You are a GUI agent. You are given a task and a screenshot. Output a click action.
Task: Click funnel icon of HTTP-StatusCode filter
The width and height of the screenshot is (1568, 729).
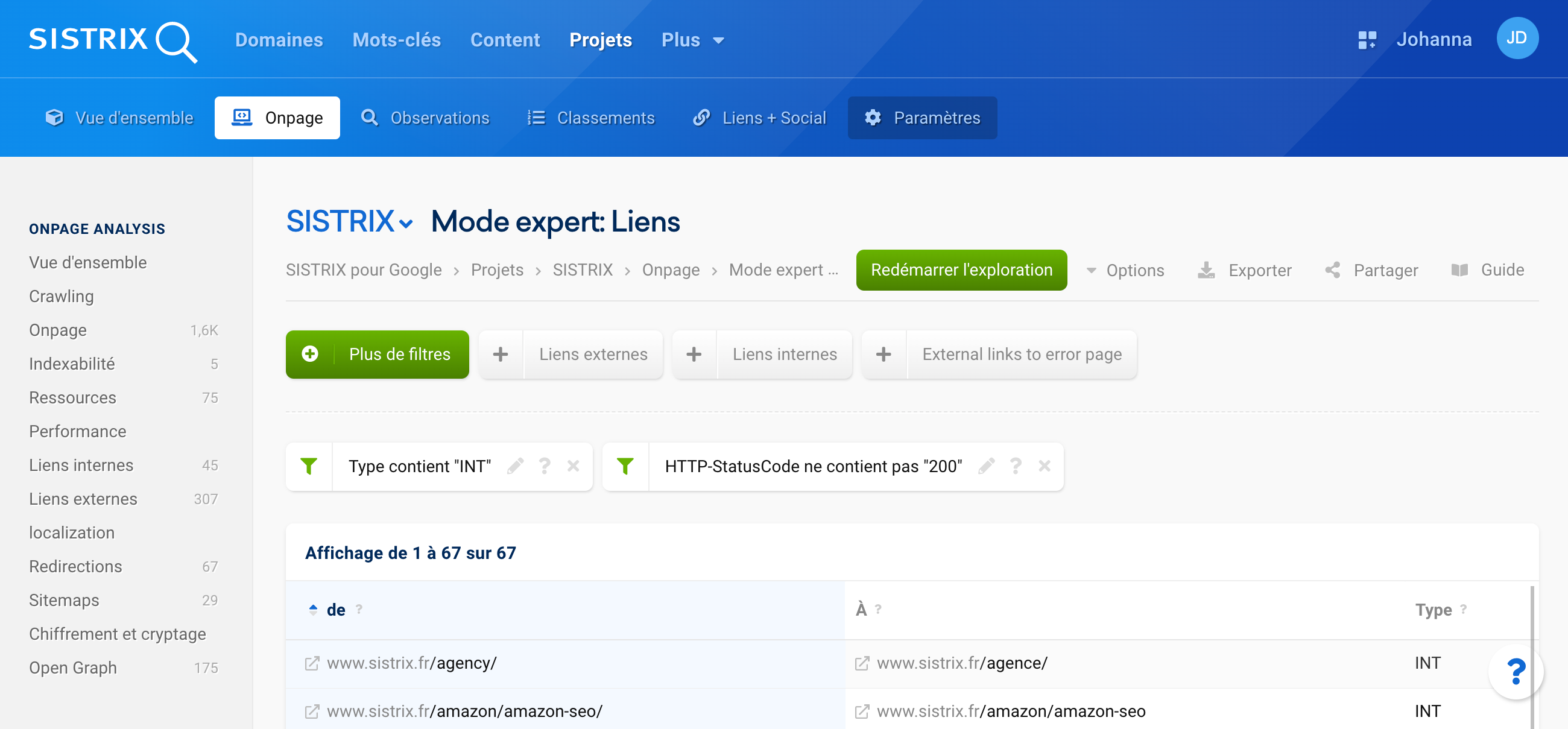point(625,466)
